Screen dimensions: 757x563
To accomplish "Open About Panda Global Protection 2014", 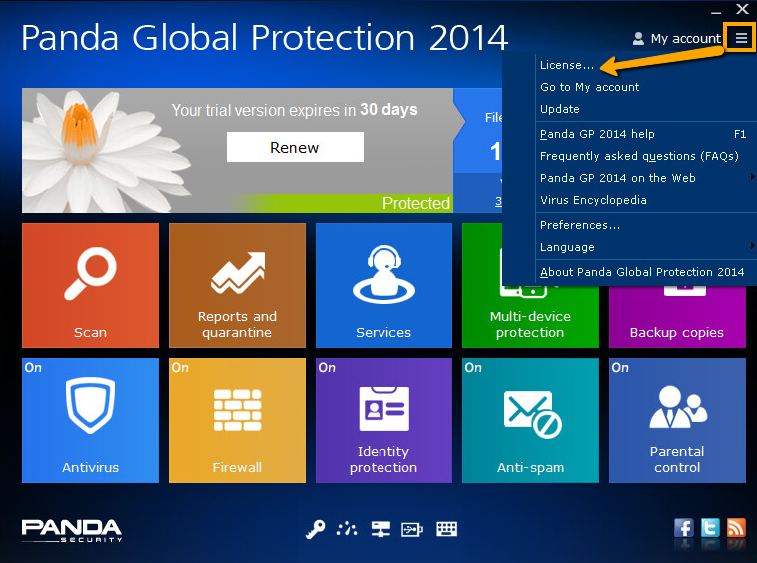I will point(642,272).
